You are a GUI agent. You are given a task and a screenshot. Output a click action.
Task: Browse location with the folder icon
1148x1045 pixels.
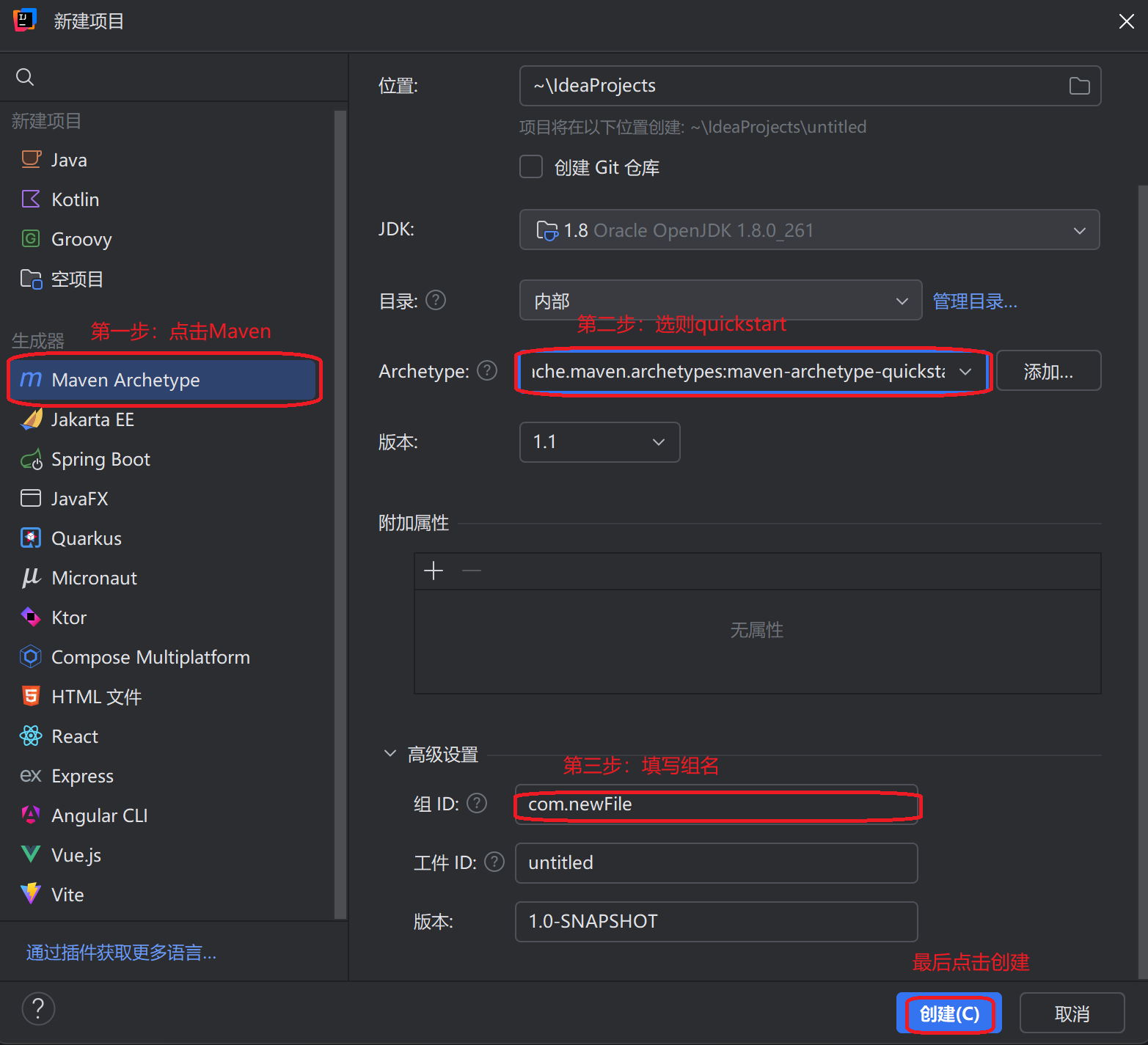1079,86
